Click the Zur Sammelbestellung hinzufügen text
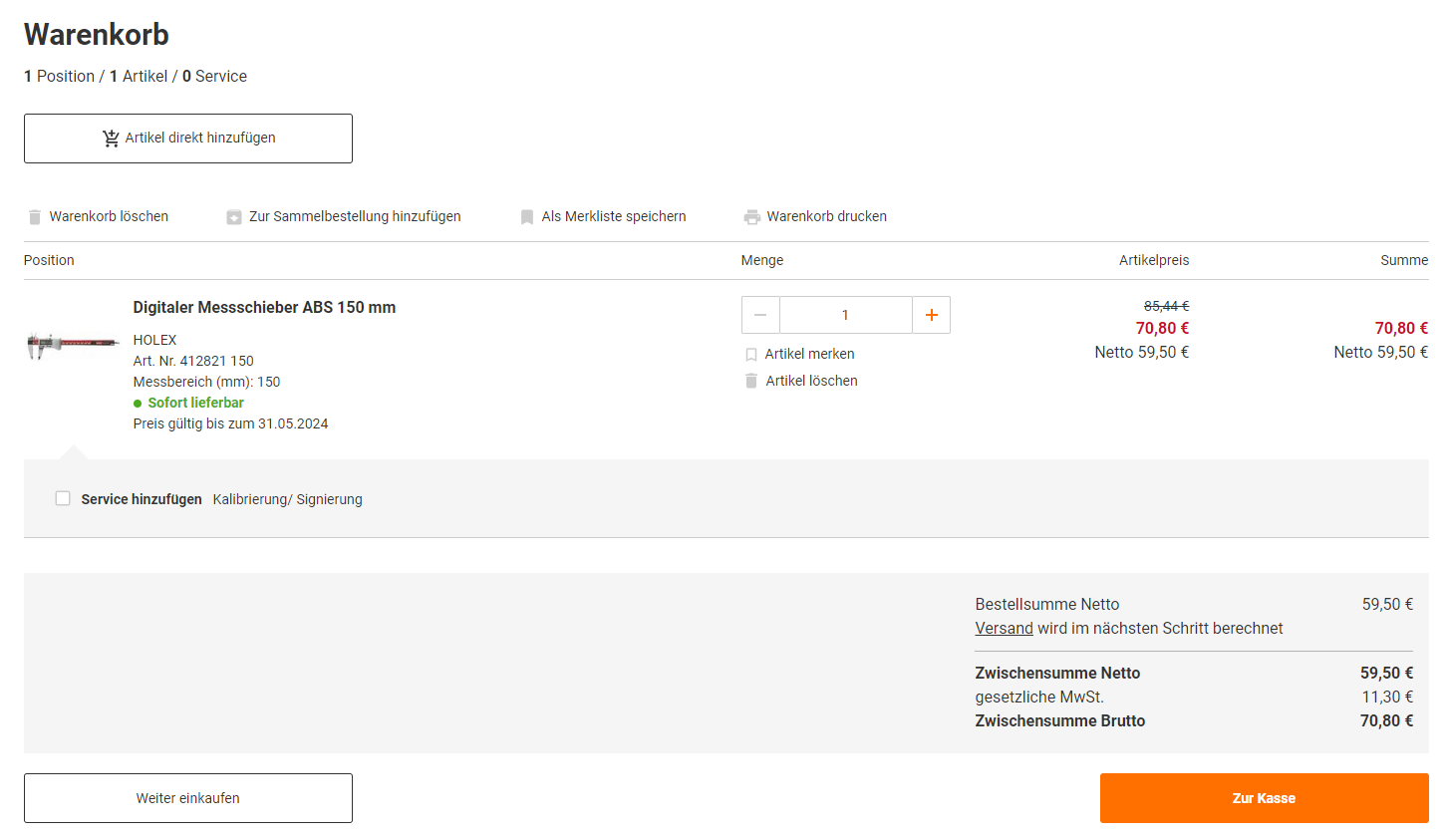The width and height of the screenshot is (1448, 840). click(355, 217)
